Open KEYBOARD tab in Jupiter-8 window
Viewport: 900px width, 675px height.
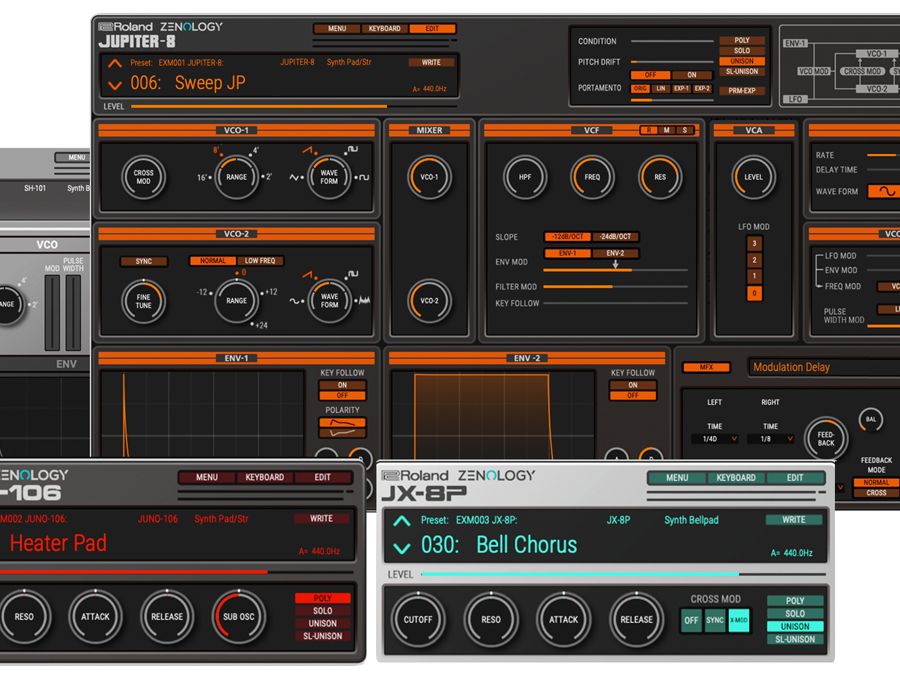[x=385, y=28]
